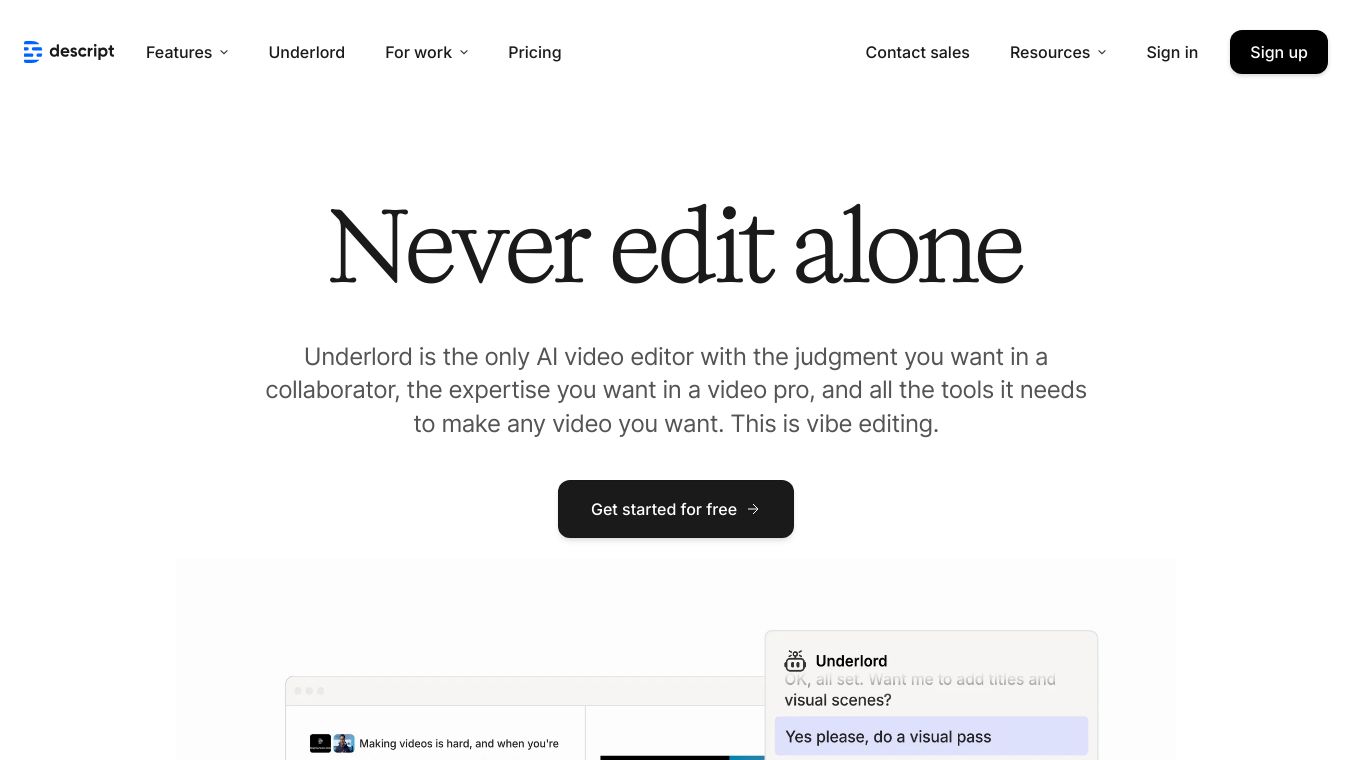Image resolution: width=1352 pixels, height=760 pixels.
Task: Select the dark video thumbnail beside the transcript line
Action: pyautogui.click(x=320, y=744)
